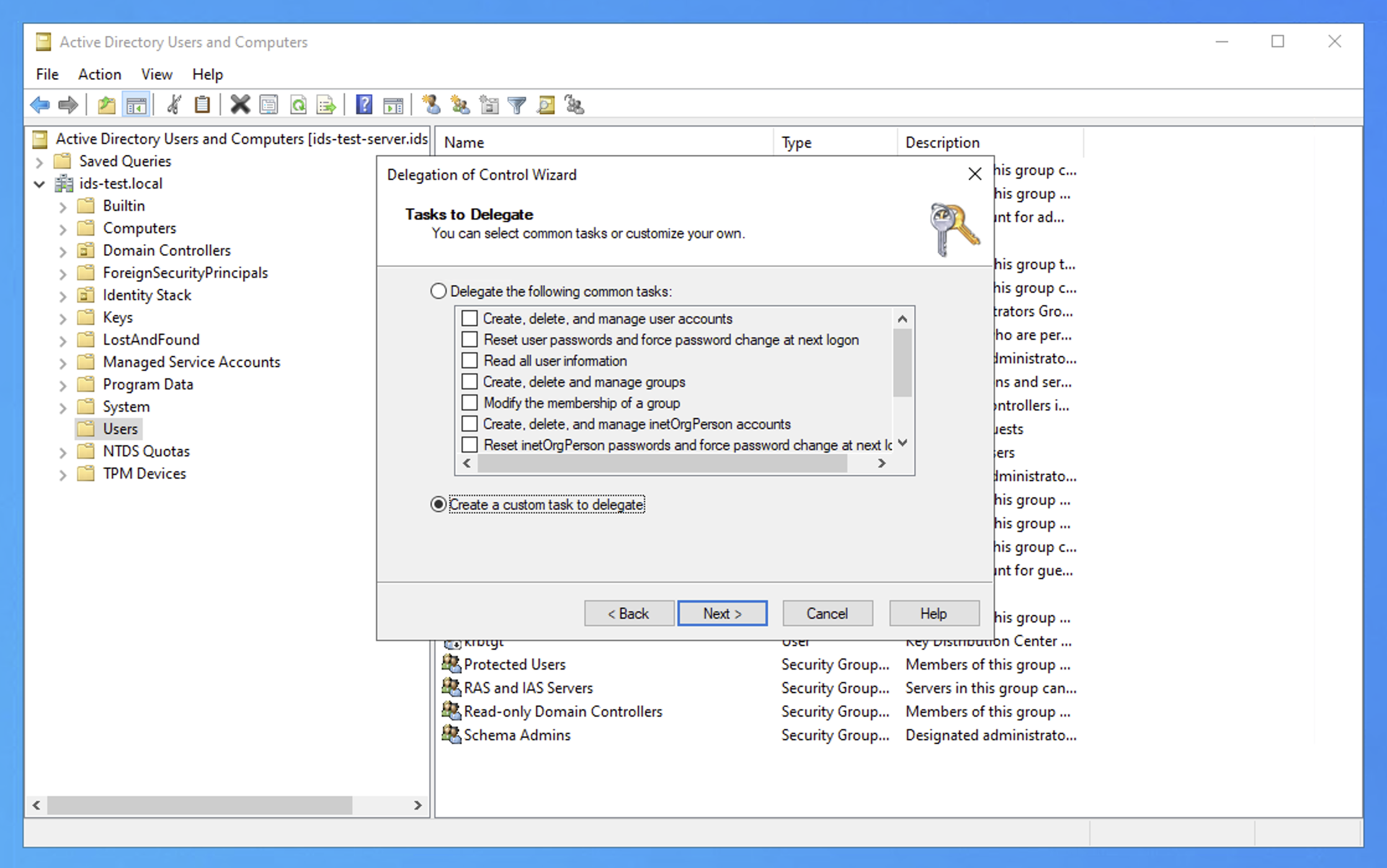Click the < Back wizard button
Viewport: 1387px width, 868px height.
tap(629, 613)
